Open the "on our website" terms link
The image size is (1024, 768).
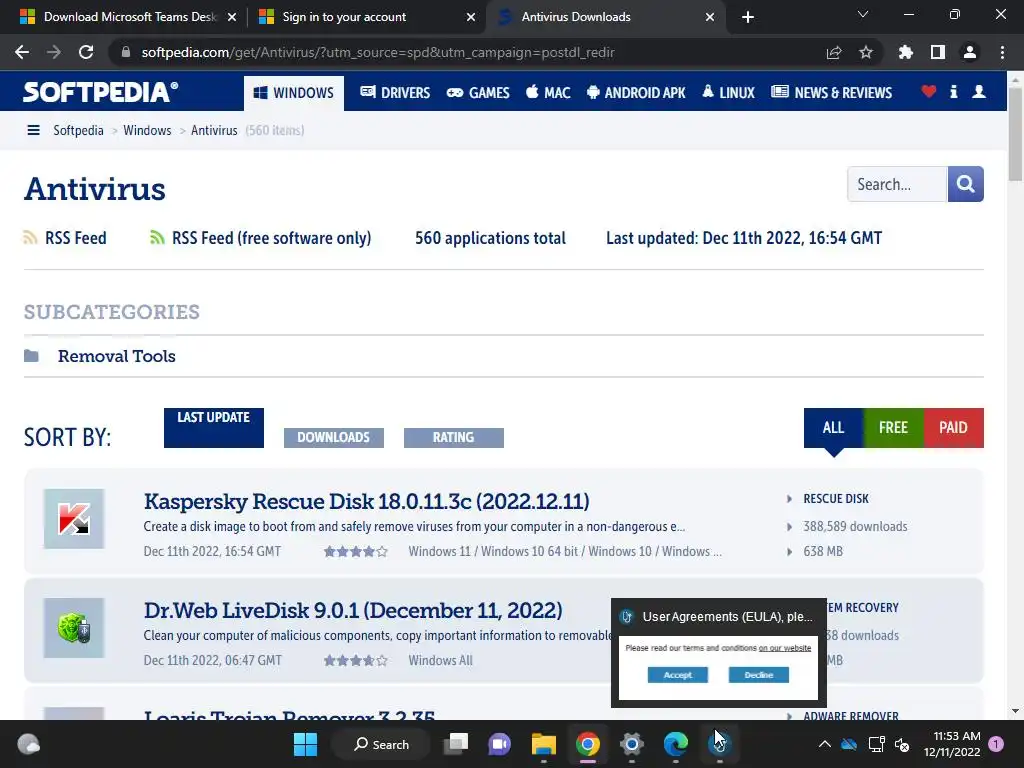(x=785, y=648)
